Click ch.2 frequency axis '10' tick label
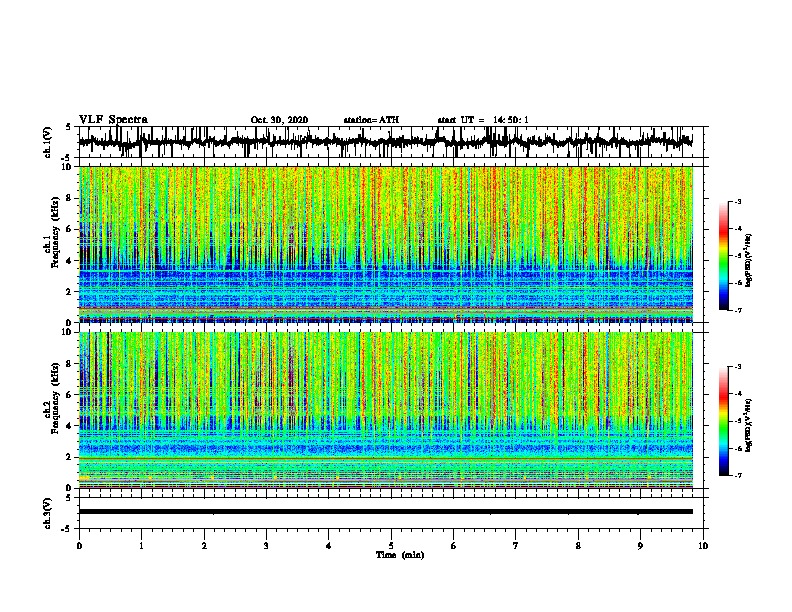792x612 pixels. point(68,332)
